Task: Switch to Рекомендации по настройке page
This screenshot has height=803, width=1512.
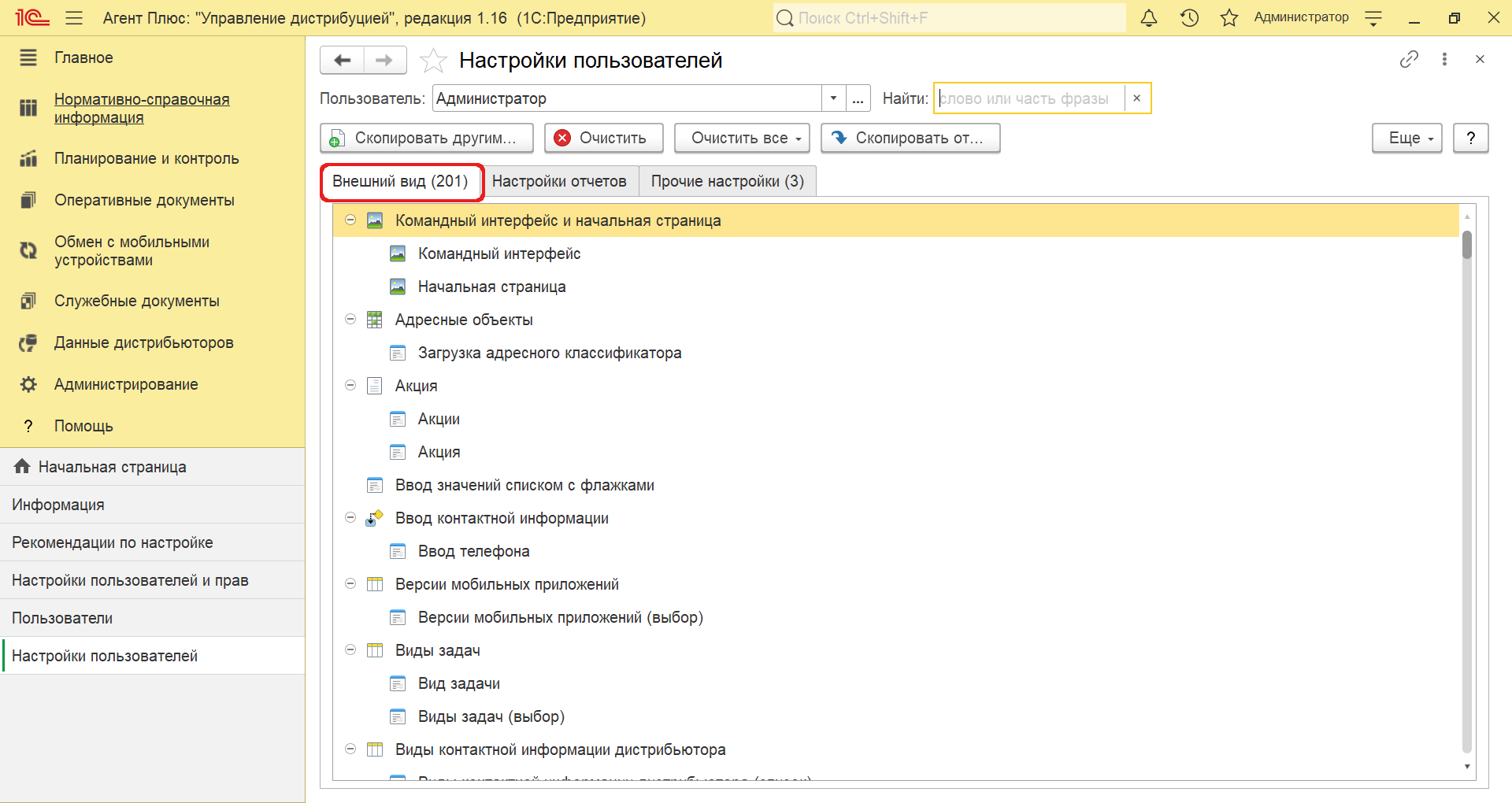Action: (153, 542)
